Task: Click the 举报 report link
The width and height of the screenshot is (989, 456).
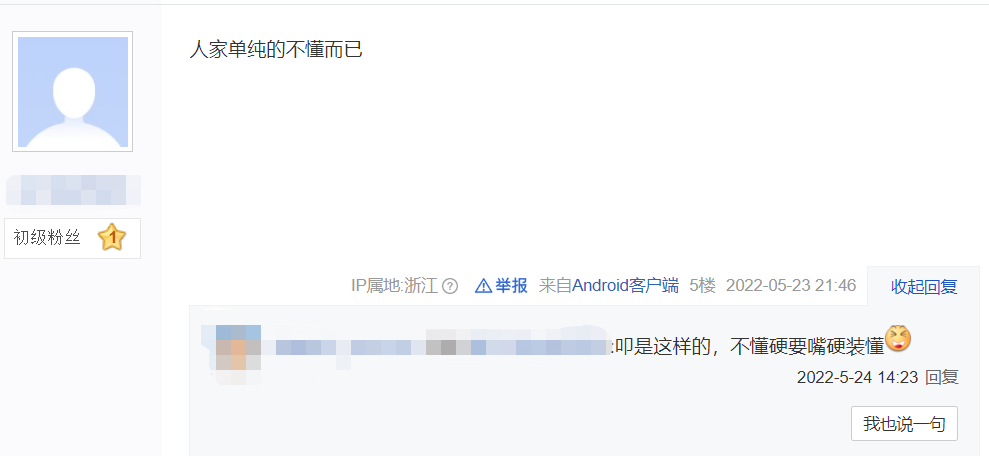Action: tap(511, 286)
